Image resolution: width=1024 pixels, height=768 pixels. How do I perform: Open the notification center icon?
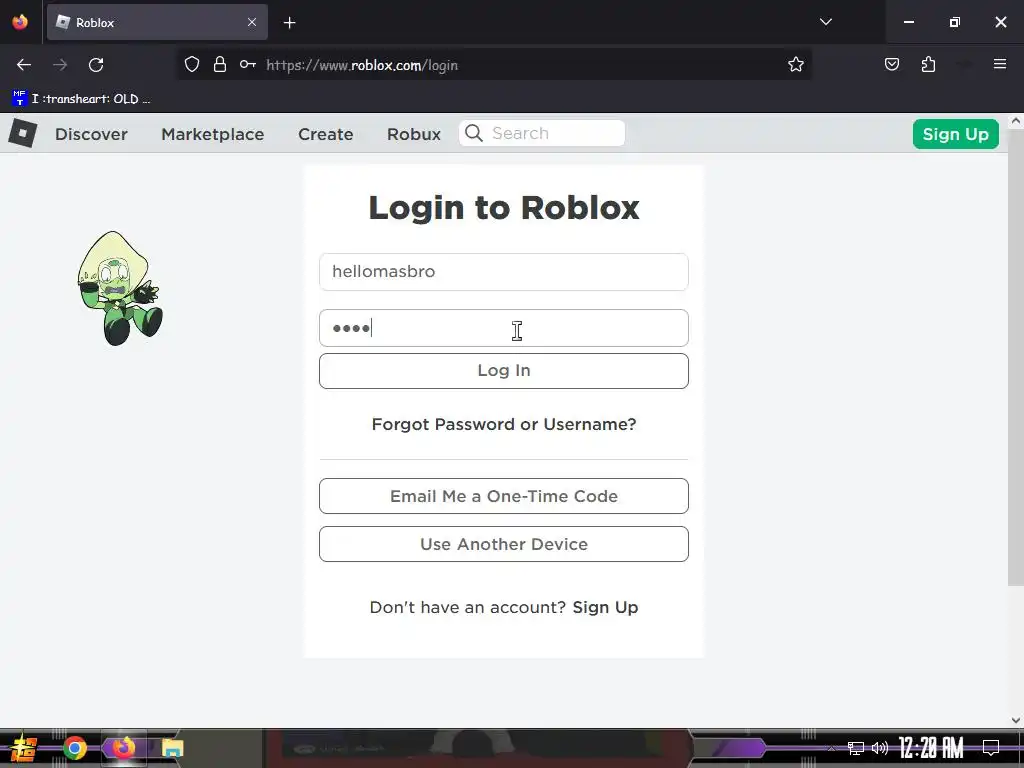991,748
